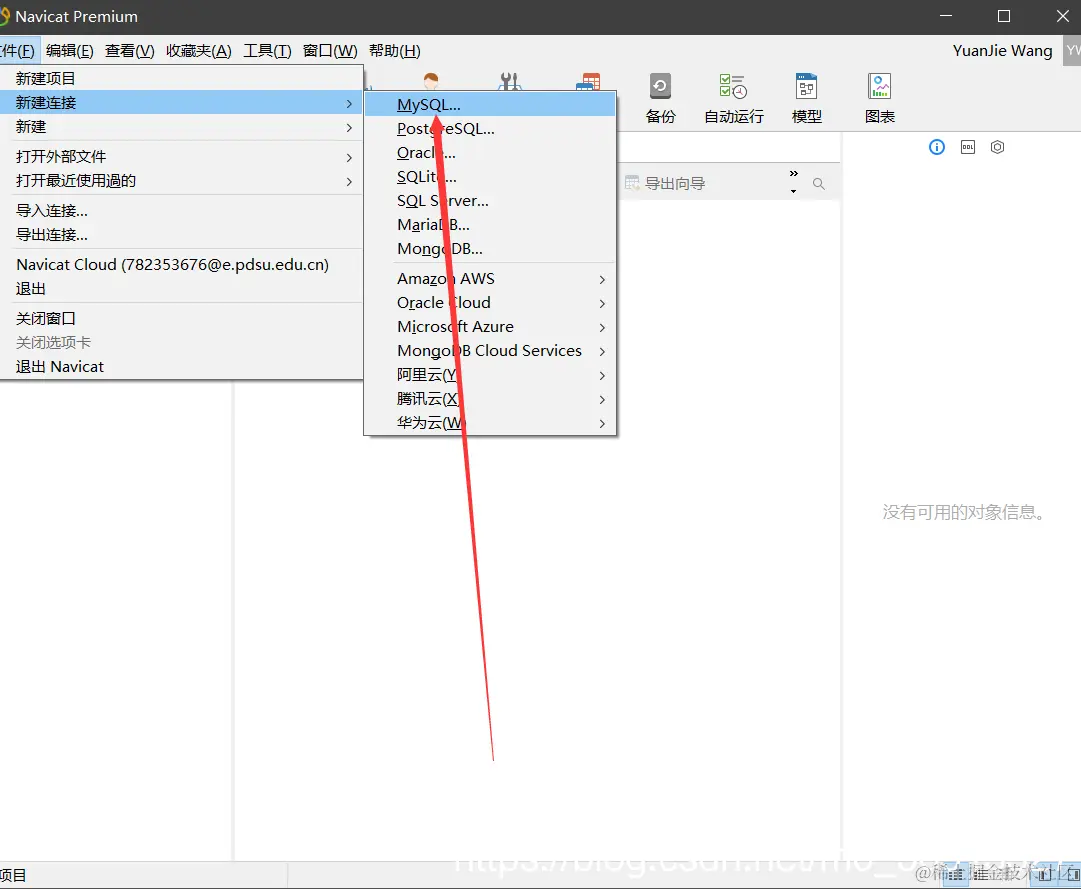Open the 编辑(E) menu
The height and width of the screenshot is (889, 1081).
point(70,51)
